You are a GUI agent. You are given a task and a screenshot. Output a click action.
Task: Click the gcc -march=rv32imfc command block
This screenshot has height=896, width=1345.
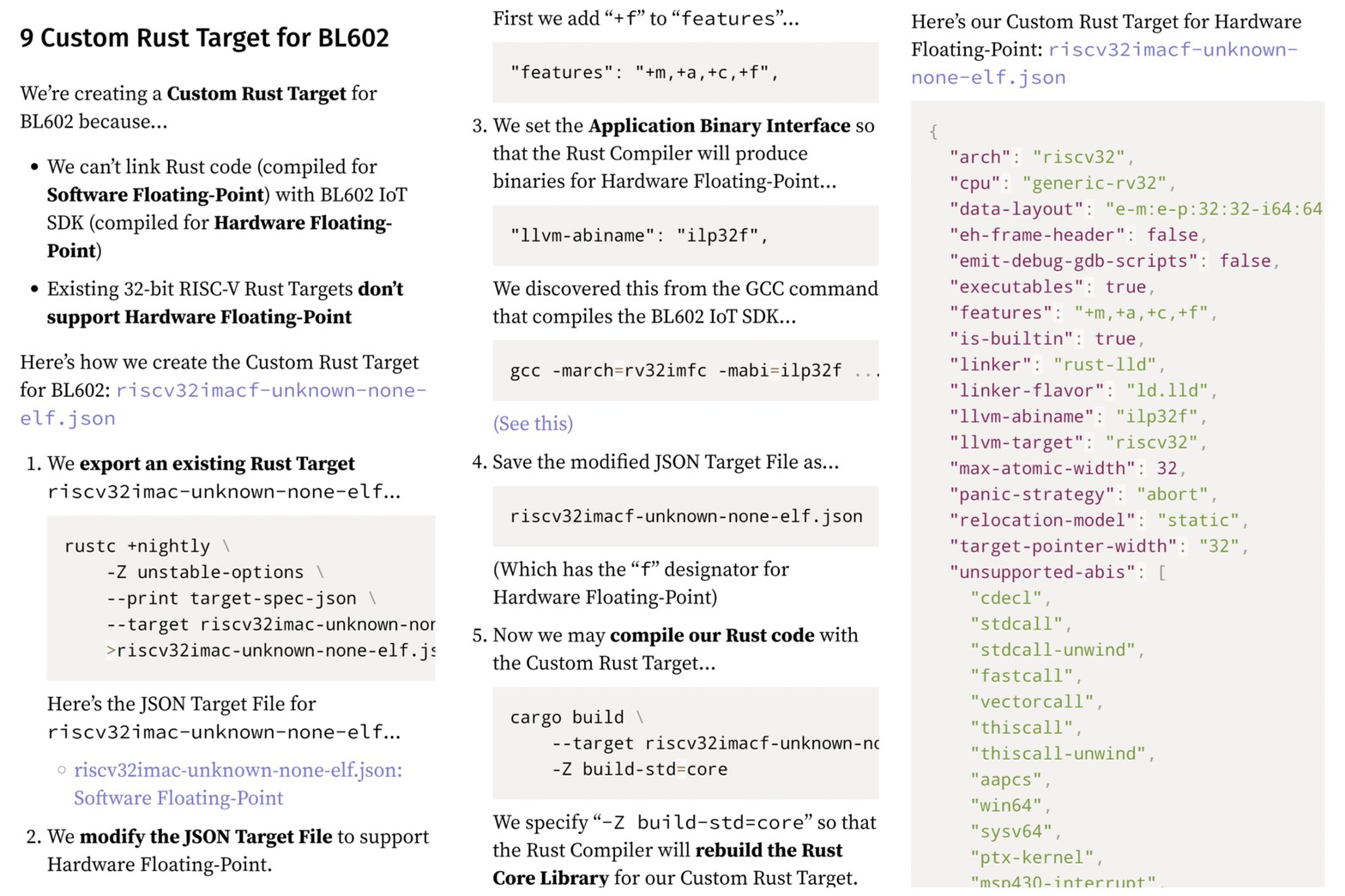coord(685,370)
